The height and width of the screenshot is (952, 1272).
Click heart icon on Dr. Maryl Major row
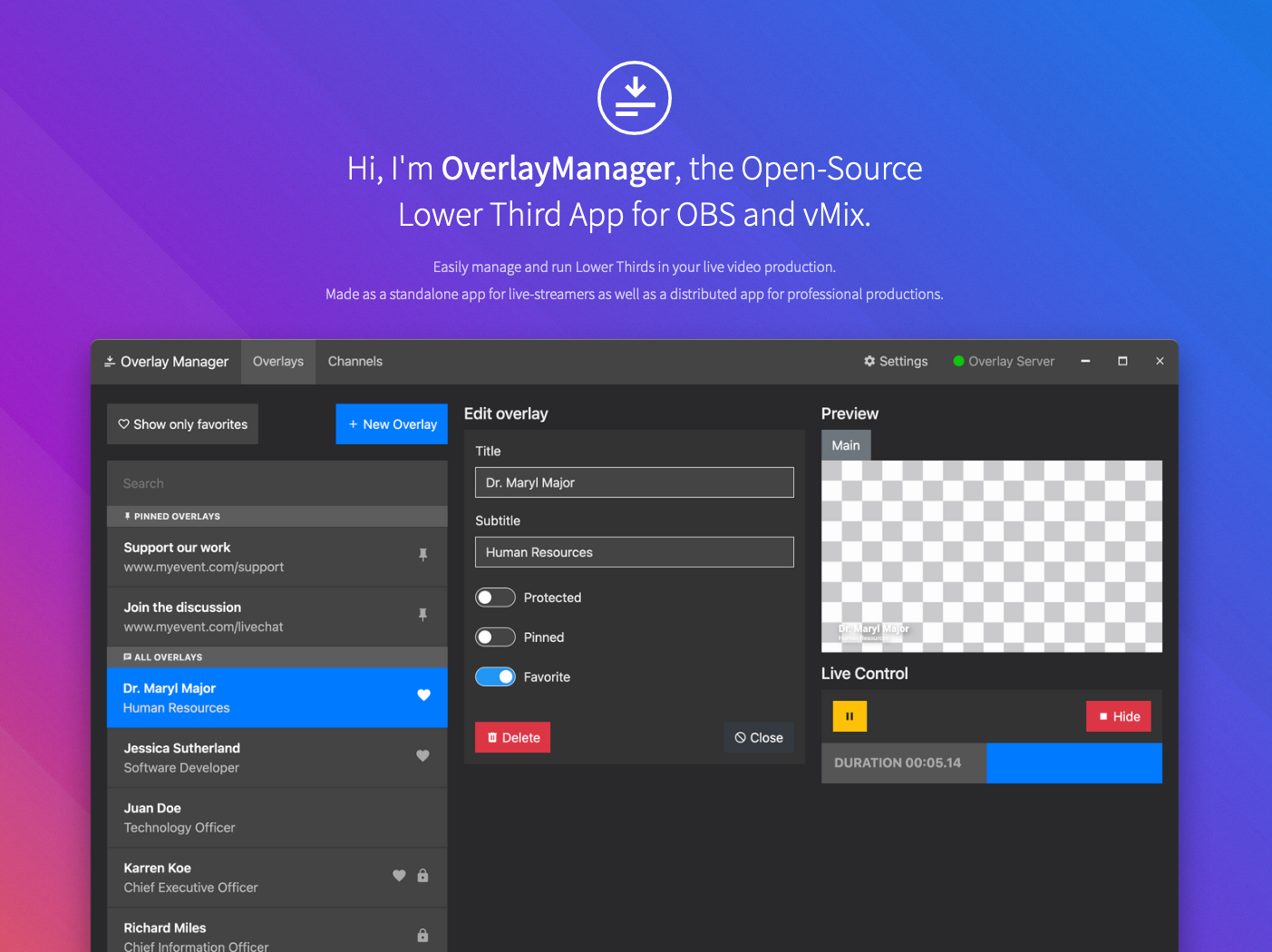point(423,695)
